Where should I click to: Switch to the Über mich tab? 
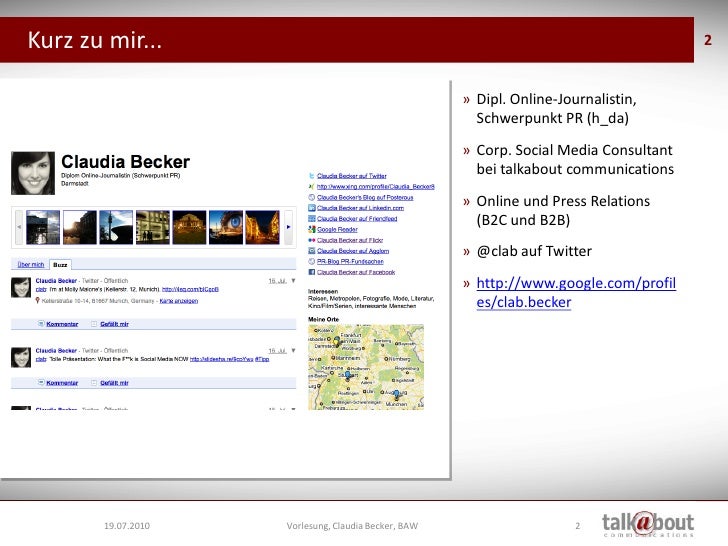point(31,264)
